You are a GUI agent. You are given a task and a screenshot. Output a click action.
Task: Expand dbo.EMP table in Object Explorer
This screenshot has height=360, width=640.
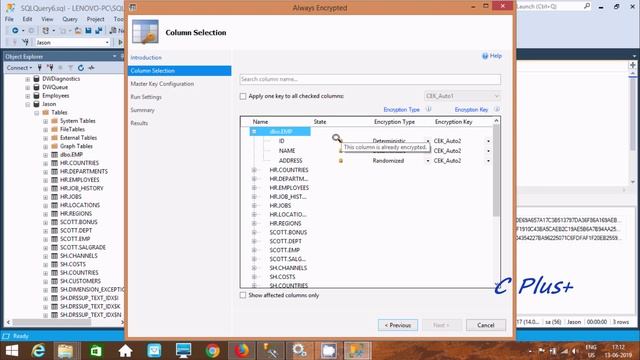[46, 155]
